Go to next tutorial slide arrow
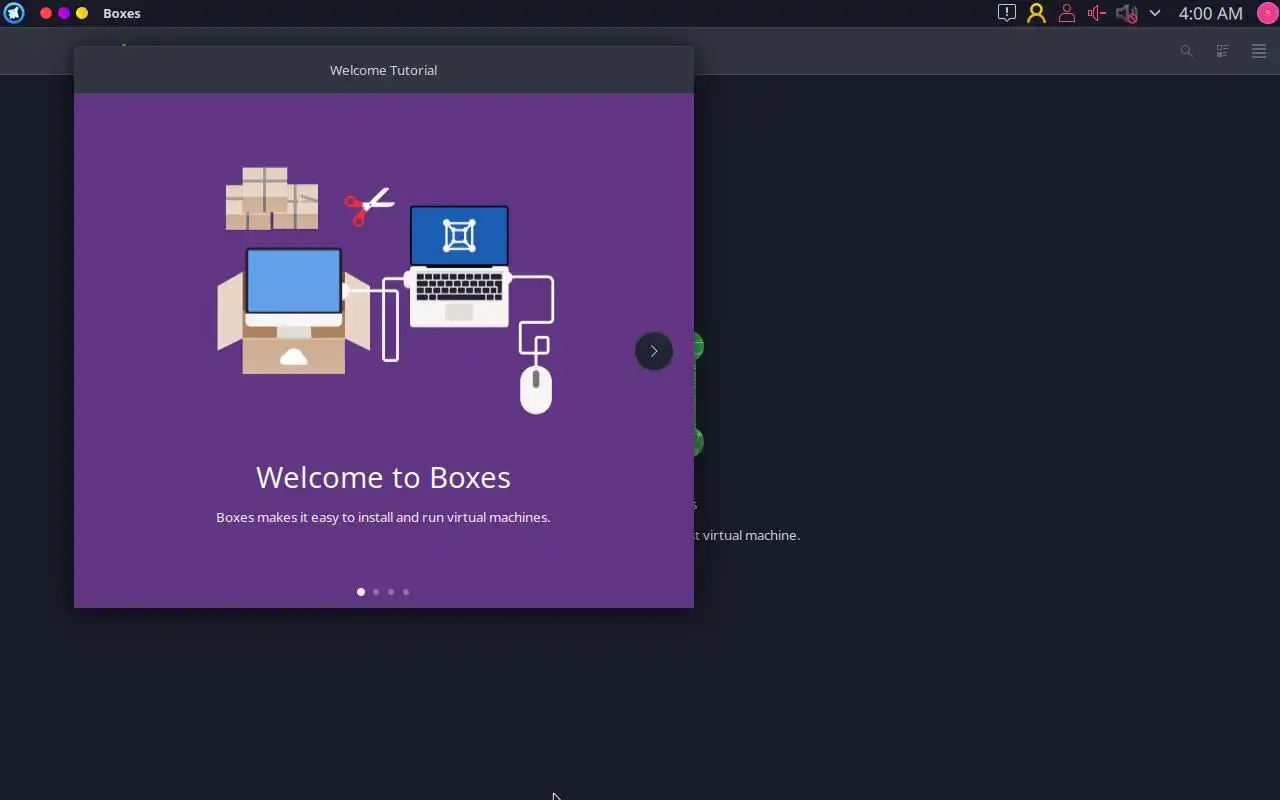Screen dimensions: 1280x800 pyautogui.click(x=653, y=351)
